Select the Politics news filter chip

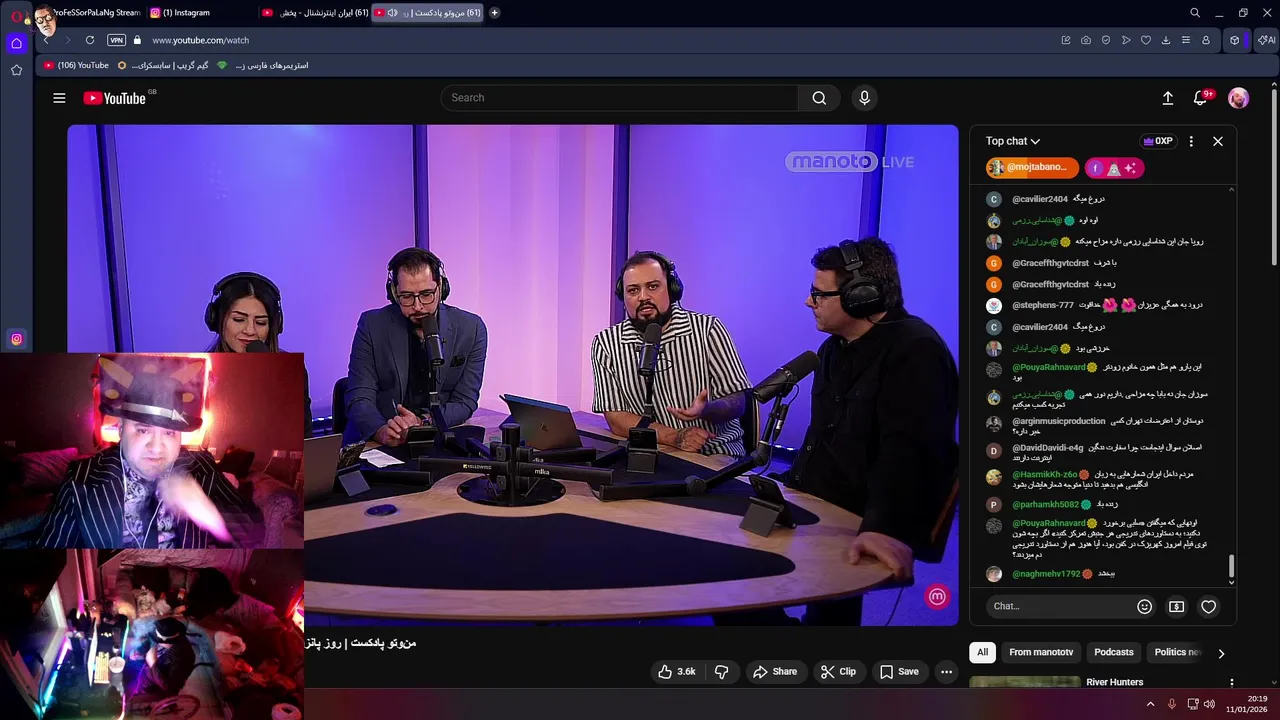click(1176, 652)
